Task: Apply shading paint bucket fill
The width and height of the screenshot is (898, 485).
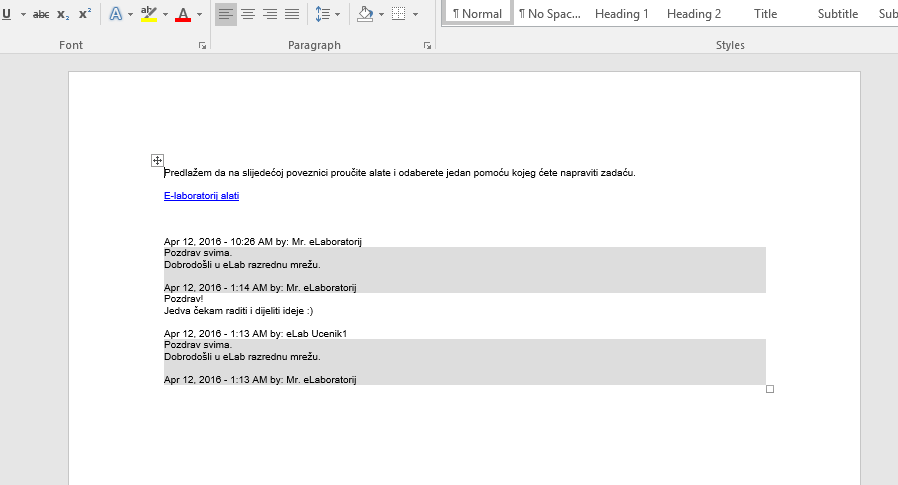Action: 364,14
